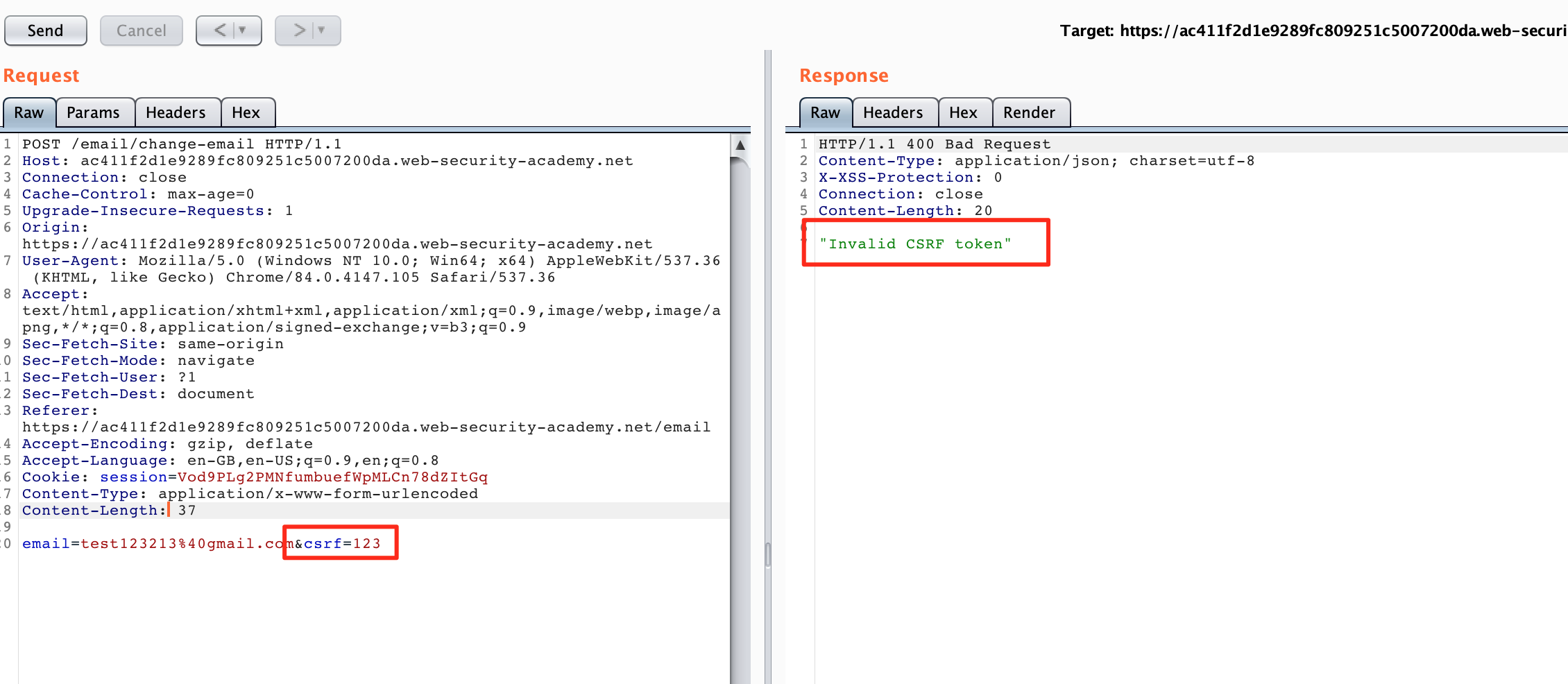Image resolution: width=1568 pixels, height=684 pixels.
Task: Click the request scrollbar up arrow
Action: pyautogui.click(x=740, y=145)
